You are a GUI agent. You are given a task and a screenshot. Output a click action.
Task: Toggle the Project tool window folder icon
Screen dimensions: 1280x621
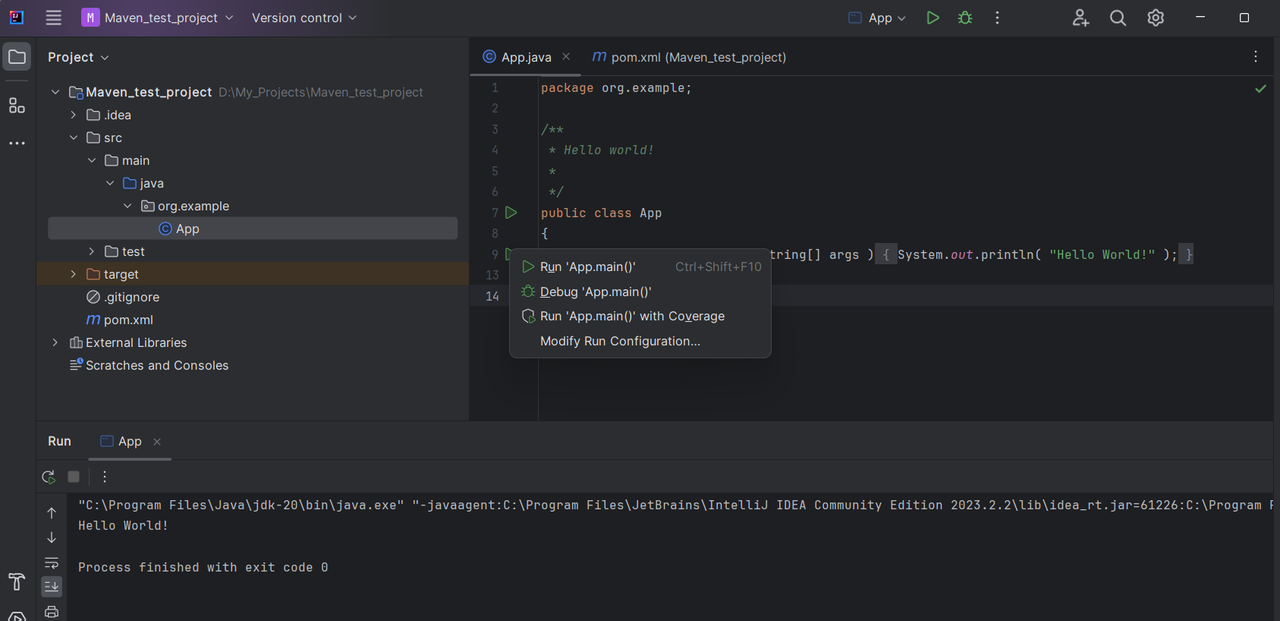tap(17, 57)
